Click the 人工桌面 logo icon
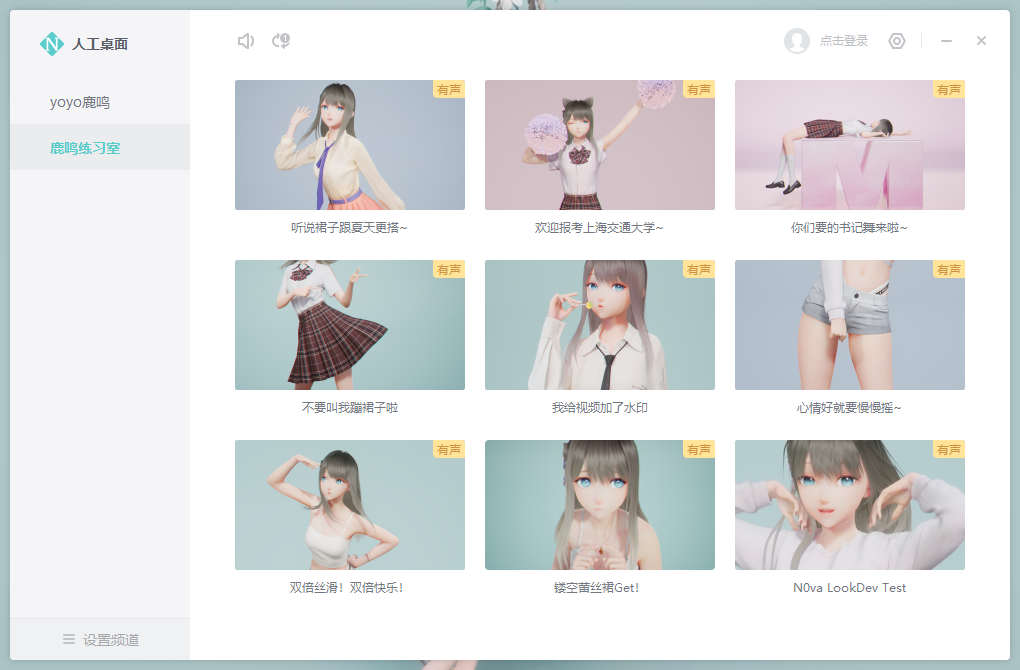The image size is (1020, 670). click(x=51, y=44)
